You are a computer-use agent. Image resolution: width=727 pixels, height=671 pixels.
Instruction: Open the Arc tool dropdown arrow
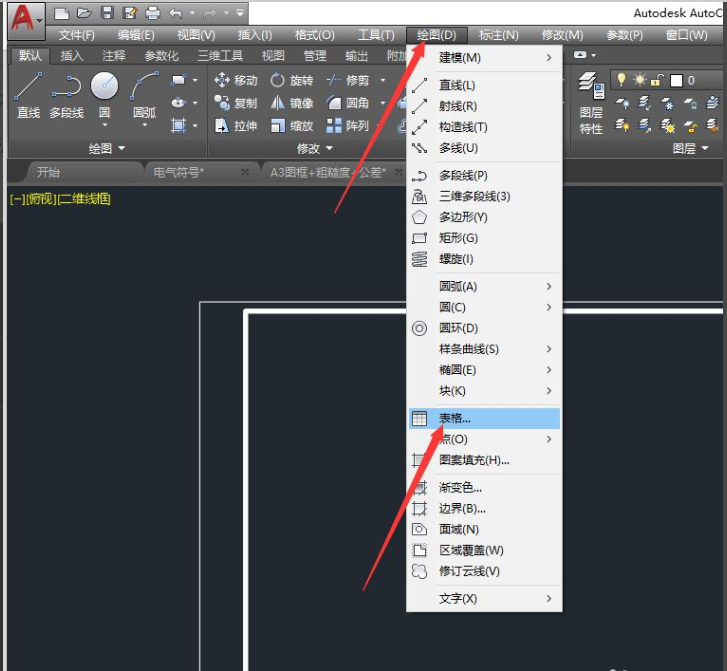point(144,125)
